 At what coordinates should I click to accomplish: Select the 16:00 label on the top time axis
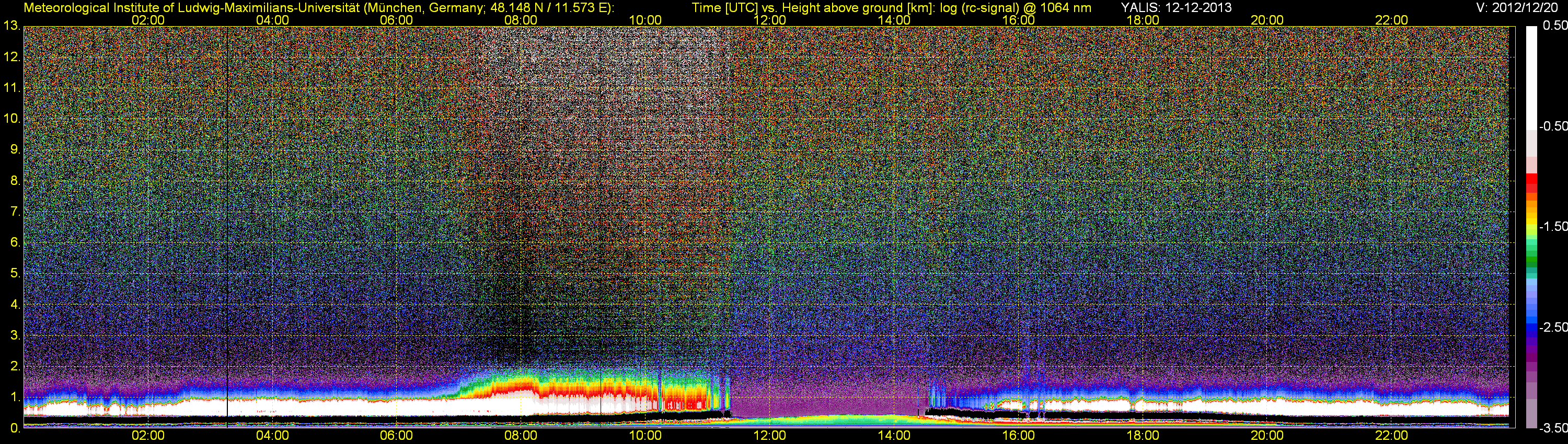pyautogui.click(x=1018, y=20)
